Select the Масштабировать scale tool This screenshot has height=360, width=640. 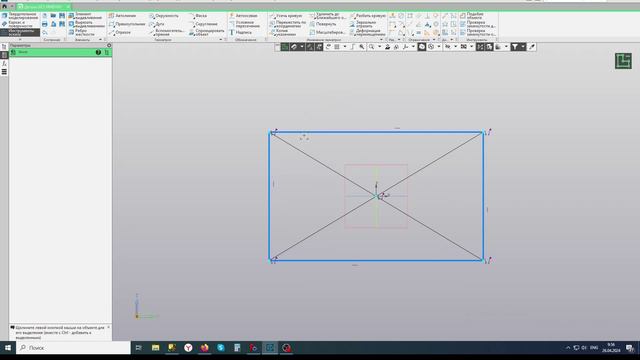click(328, 32)
